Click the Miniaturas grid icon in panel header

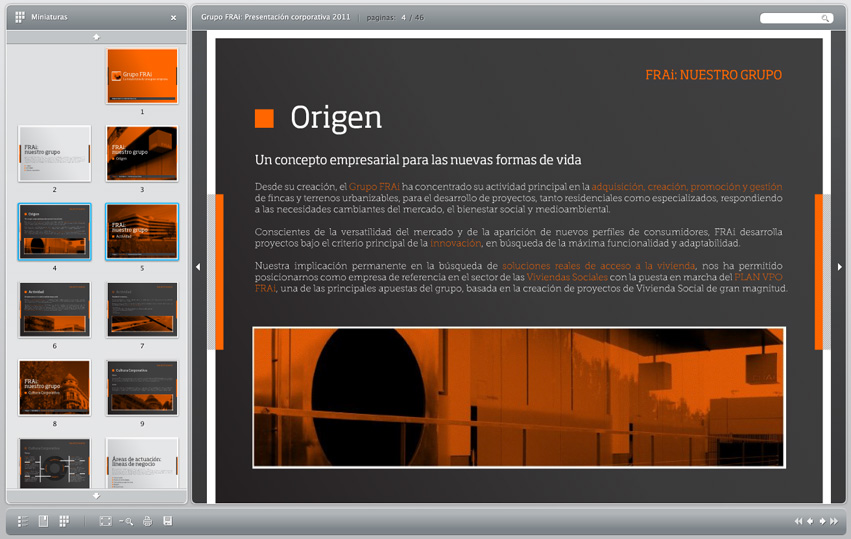(x=20, y=17)
